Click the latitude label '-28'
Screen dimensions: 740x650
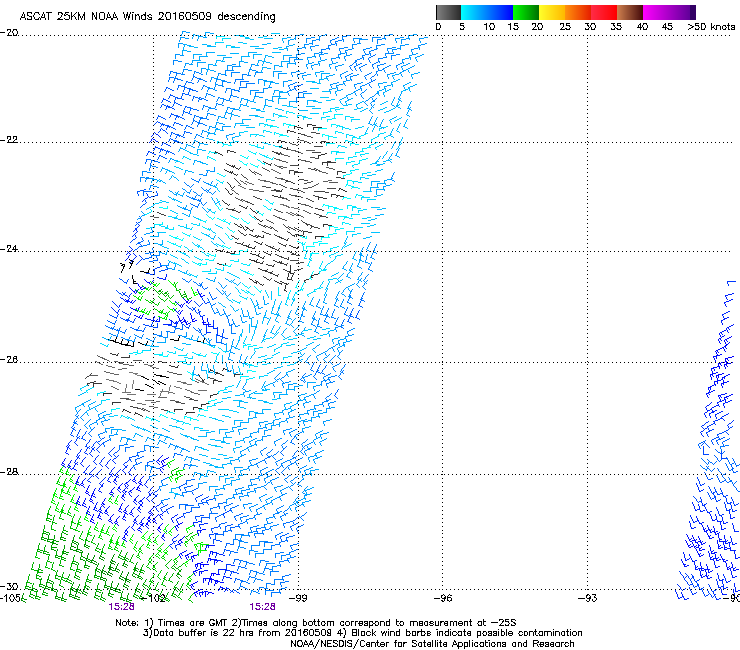pyautogui.click(x=9, y=472)
